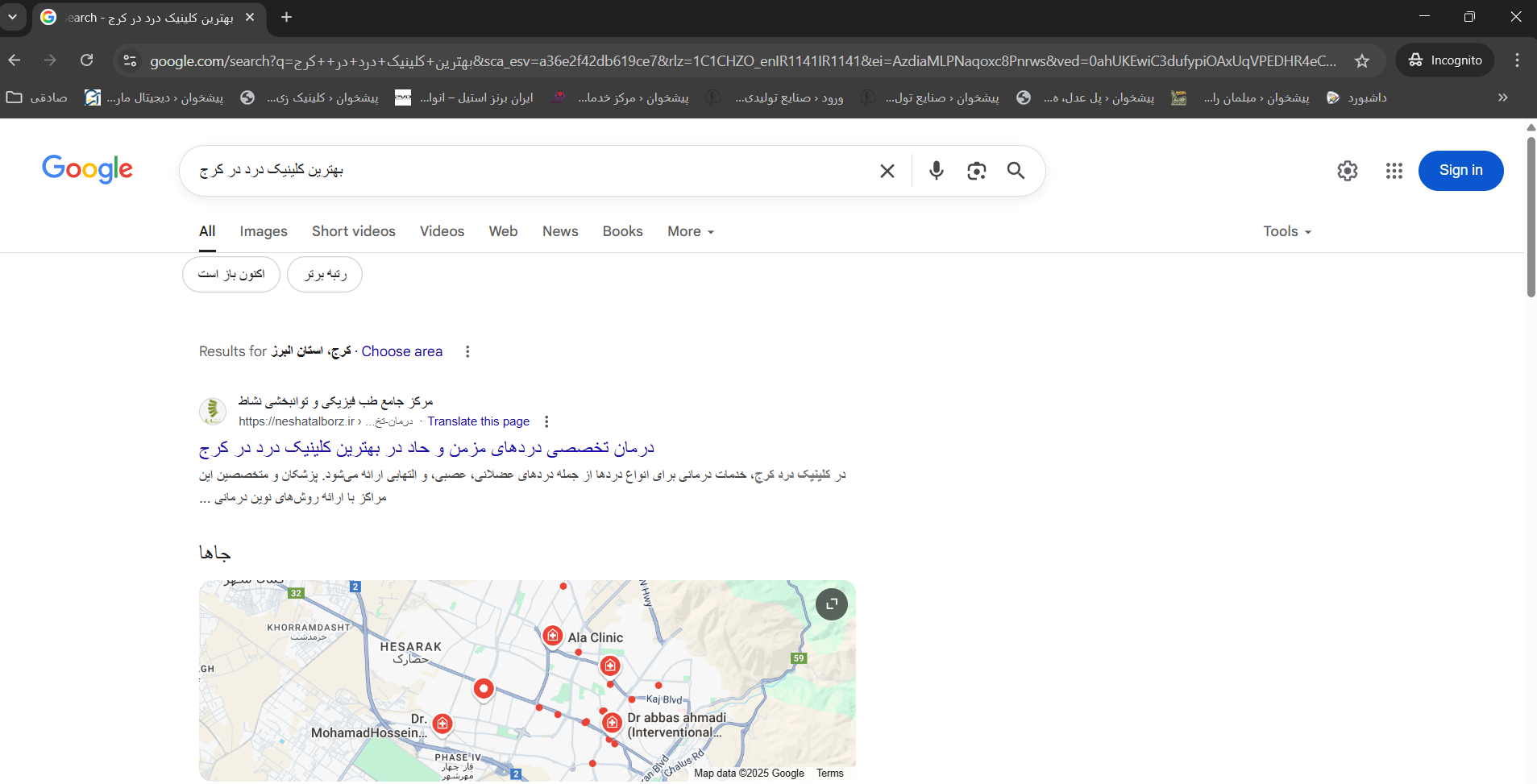Open the neshatalborz result three-dot menu
This screenshot has height=784, width=1537.
(x=546, y=421)
